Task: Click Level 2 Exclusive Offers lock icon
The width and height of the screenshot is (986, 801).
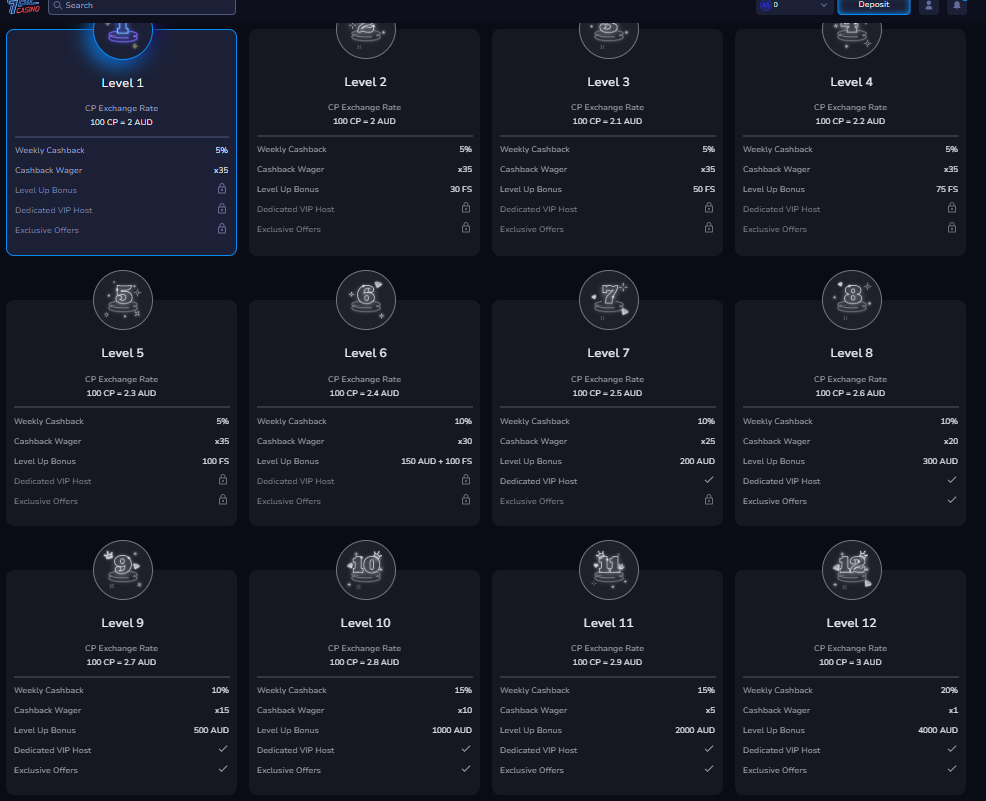Action: point(465,229)
